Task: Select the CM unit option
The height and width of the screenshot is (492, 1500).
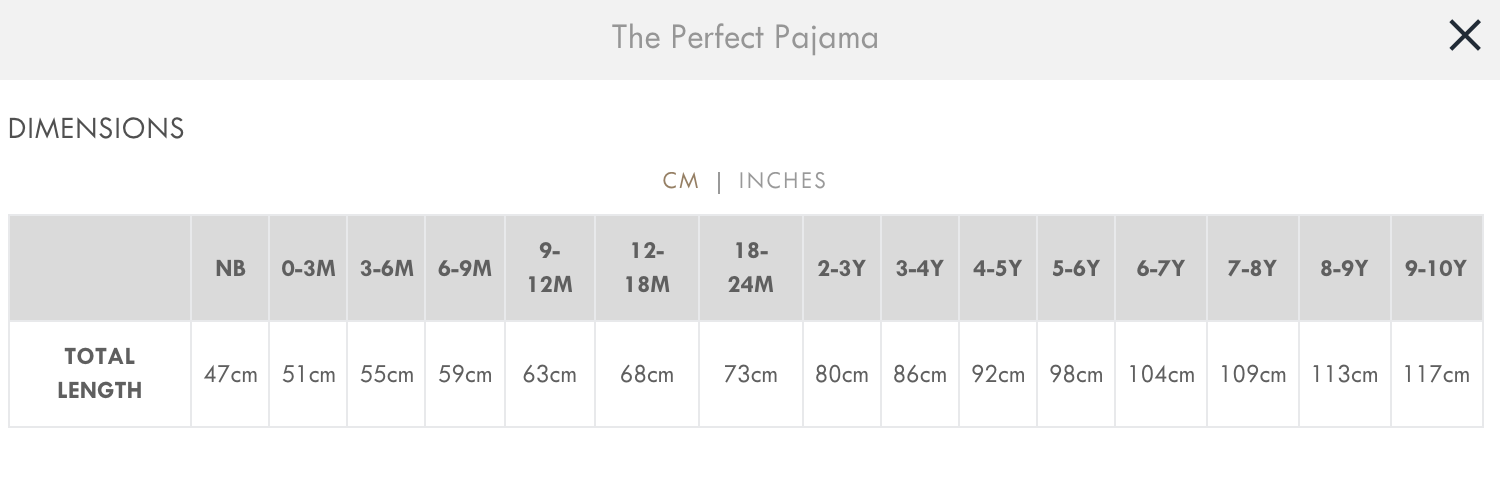Action: tap(681, 181)
